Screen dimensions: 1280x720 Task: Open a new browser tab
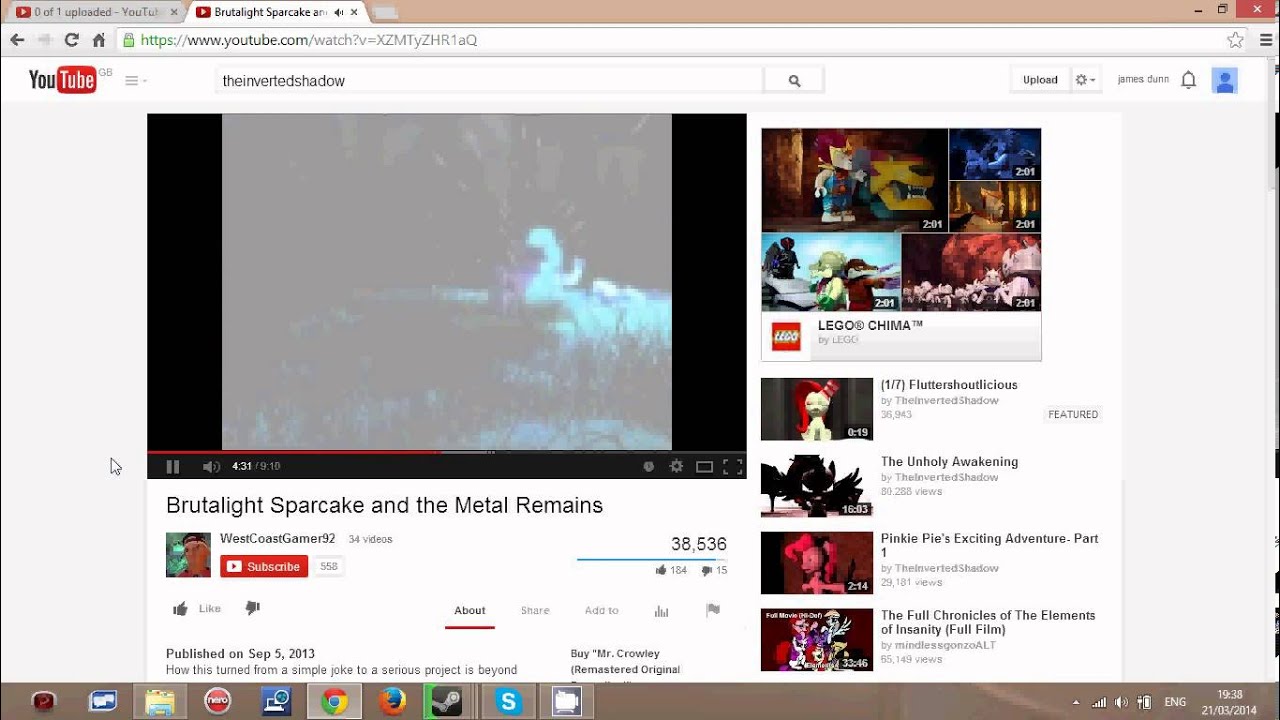385,13
